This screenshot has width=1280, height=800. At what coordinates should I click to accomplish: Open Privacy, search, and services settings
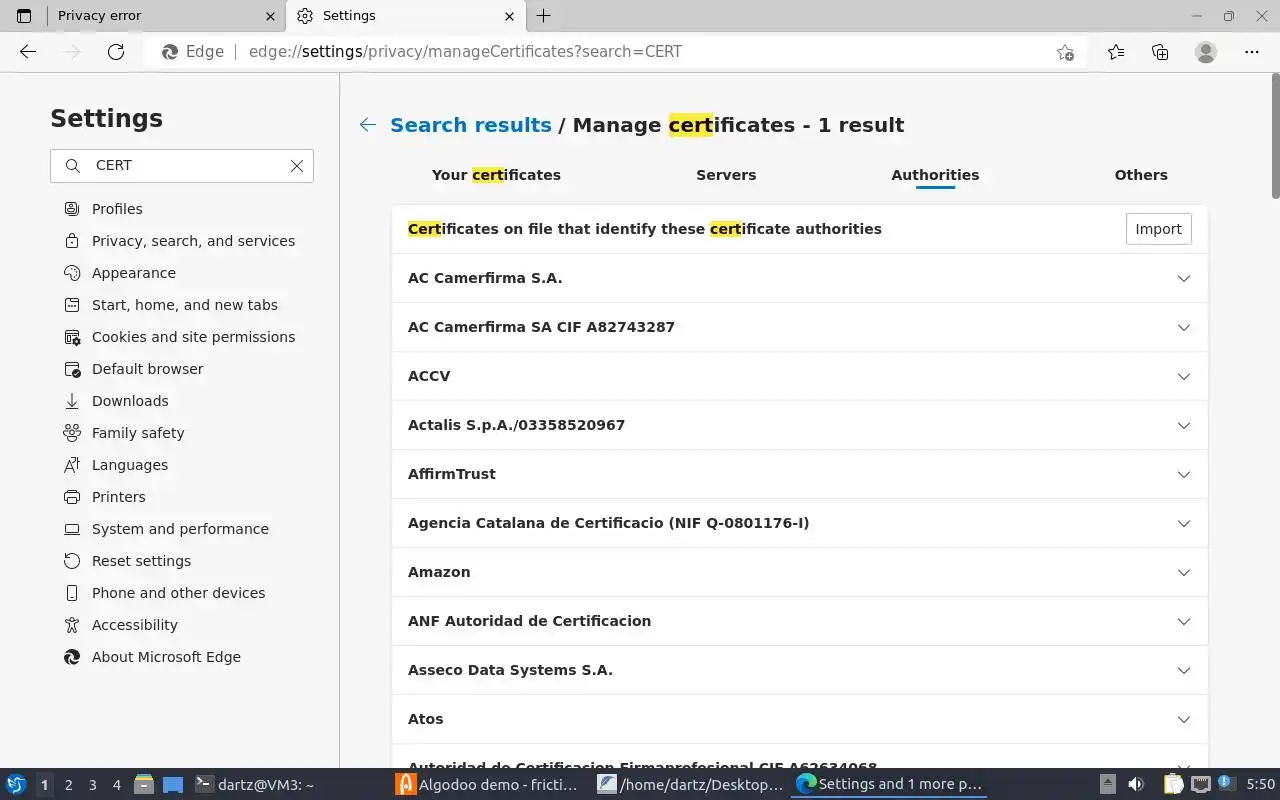click(193, 241)
